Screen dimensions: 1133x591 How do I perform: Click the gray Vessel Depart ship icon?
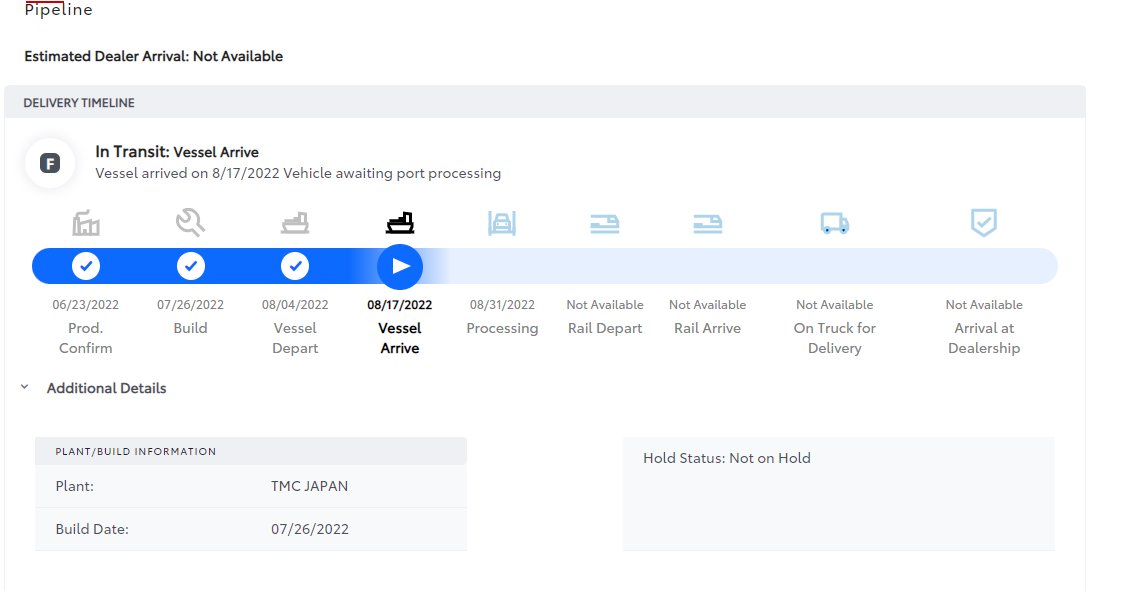(x=295, y=223)
